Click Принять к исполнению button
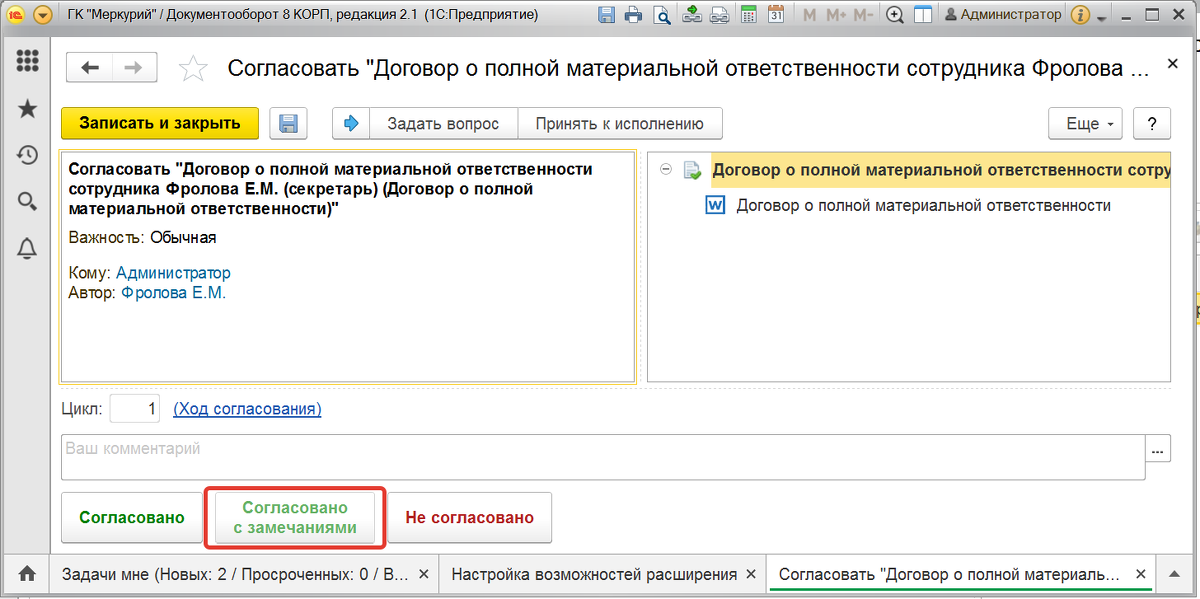1200x599 pixels. tap(619, 123)
